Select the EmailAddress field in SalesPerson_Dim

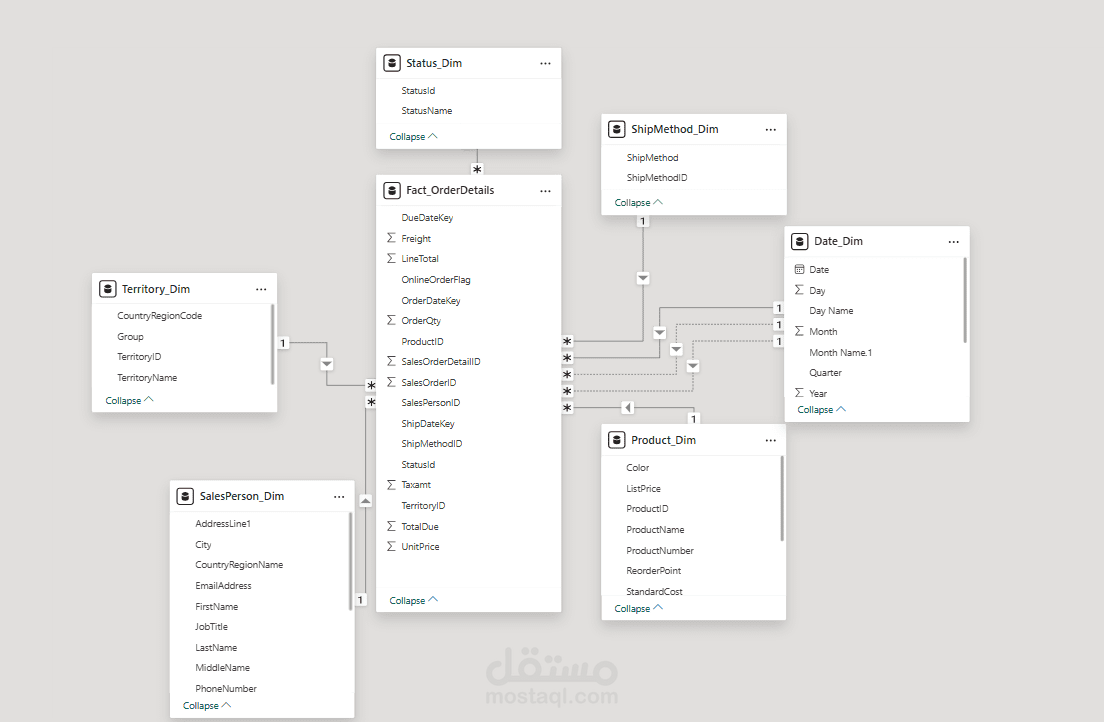pos(223,586)
